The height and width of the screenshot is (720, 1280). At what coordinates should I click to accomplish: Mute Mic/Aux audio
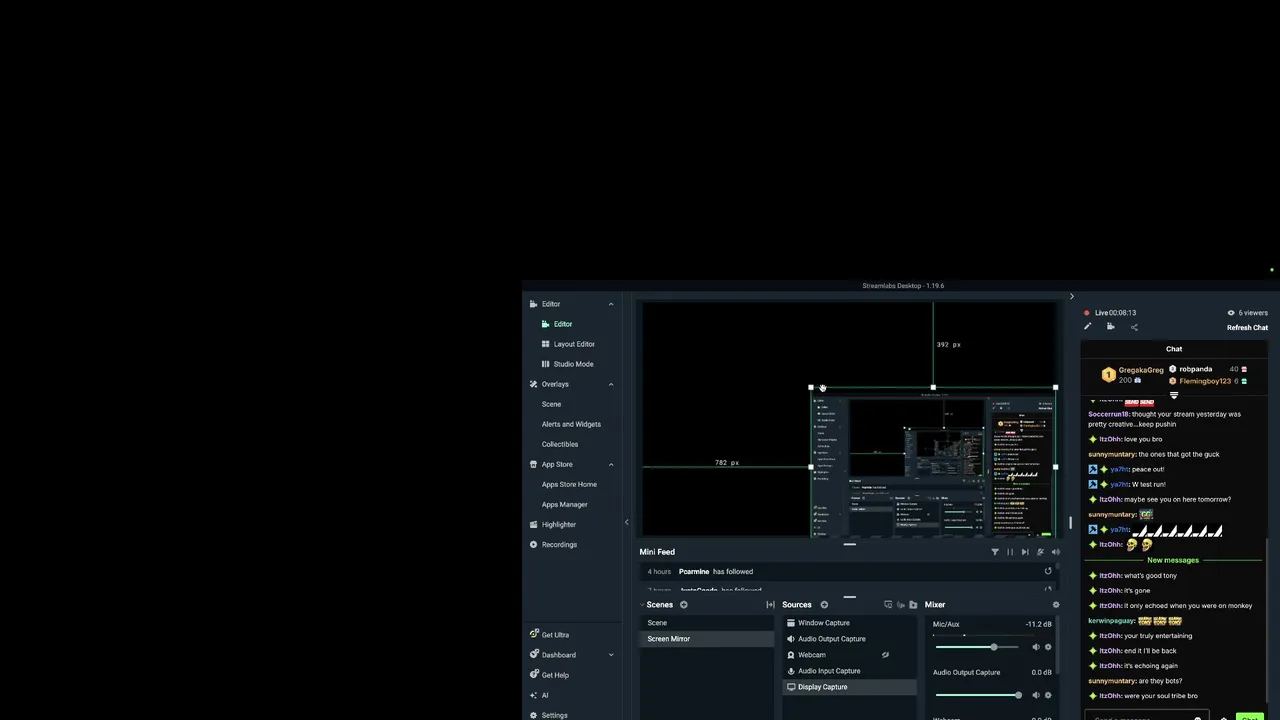(x=1036, y=647)
